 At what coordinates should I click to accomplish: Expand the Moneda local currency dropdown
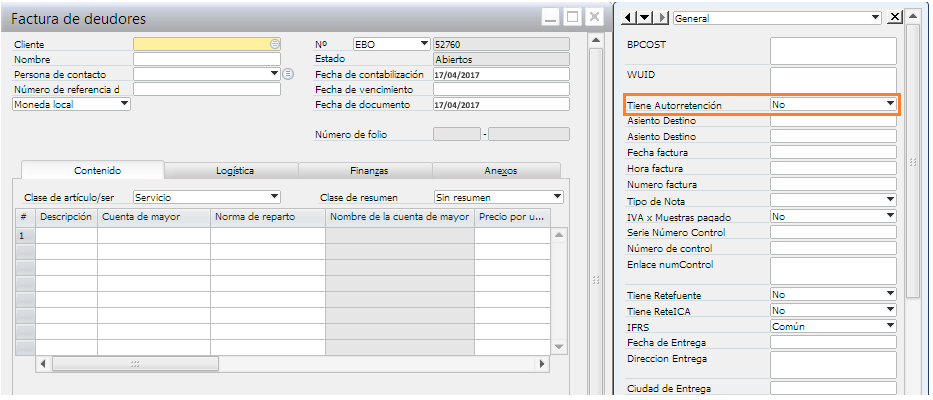coord(124,104)
